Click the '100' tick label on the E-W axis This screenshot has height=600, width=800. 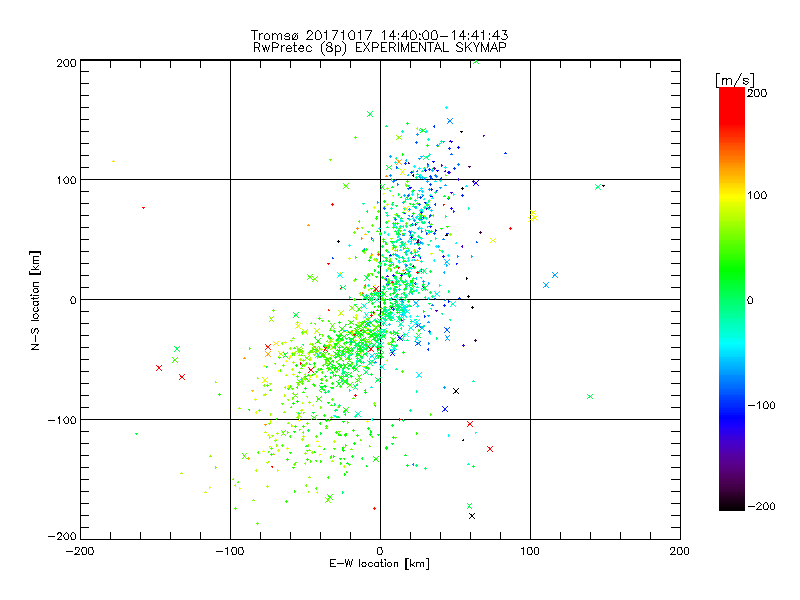(530, 551)
